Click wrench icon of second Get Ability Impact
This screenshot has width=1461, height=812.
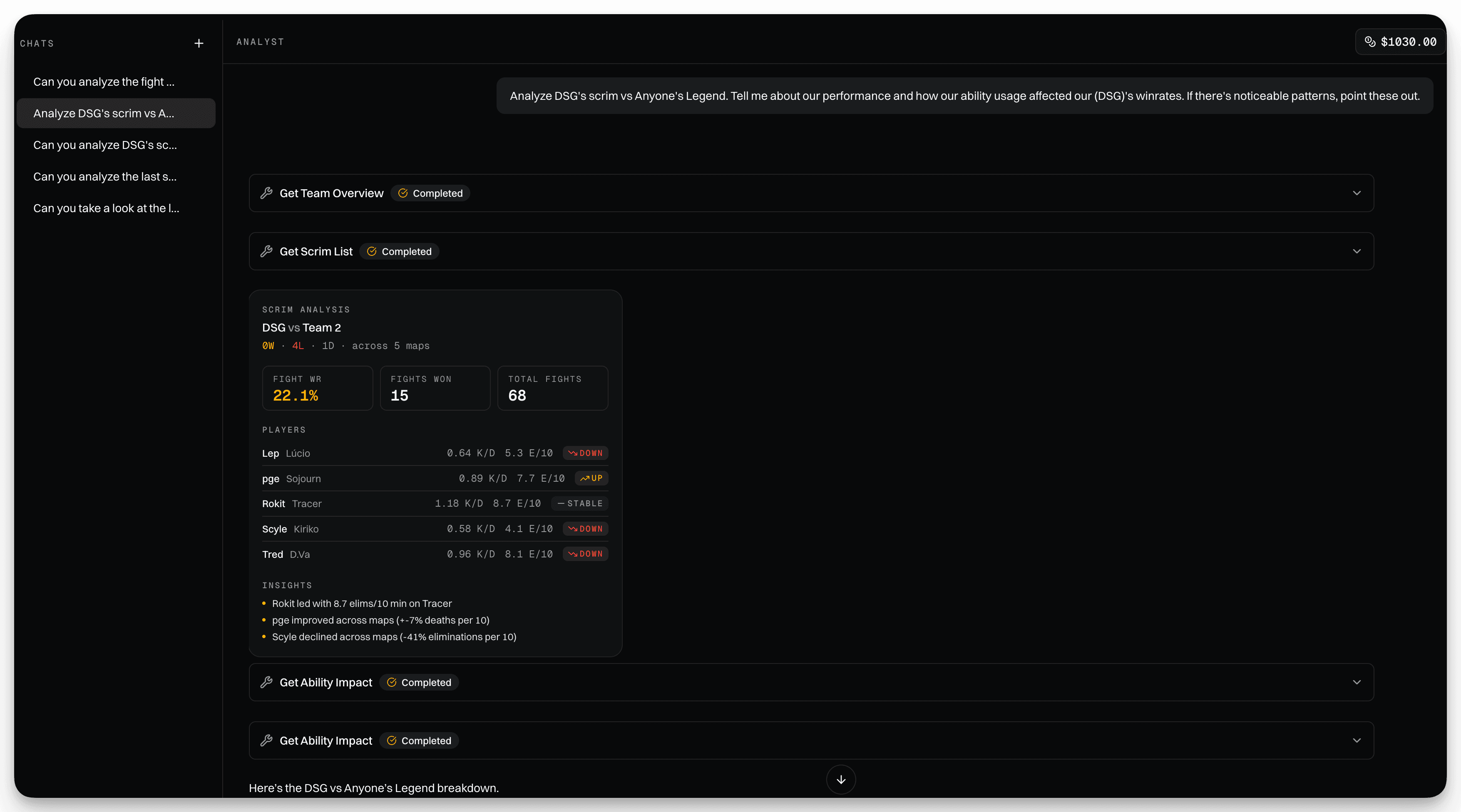pyautogui.click(x=266, y=740)
